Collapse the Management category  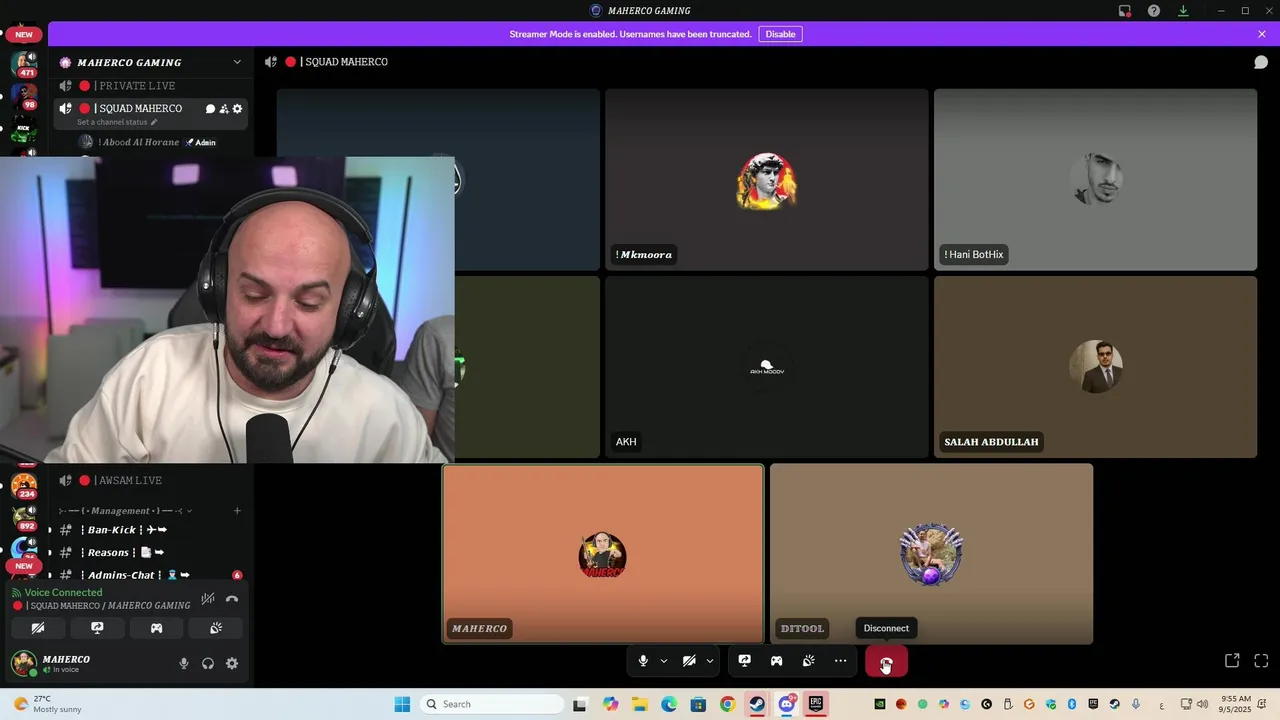125,511
